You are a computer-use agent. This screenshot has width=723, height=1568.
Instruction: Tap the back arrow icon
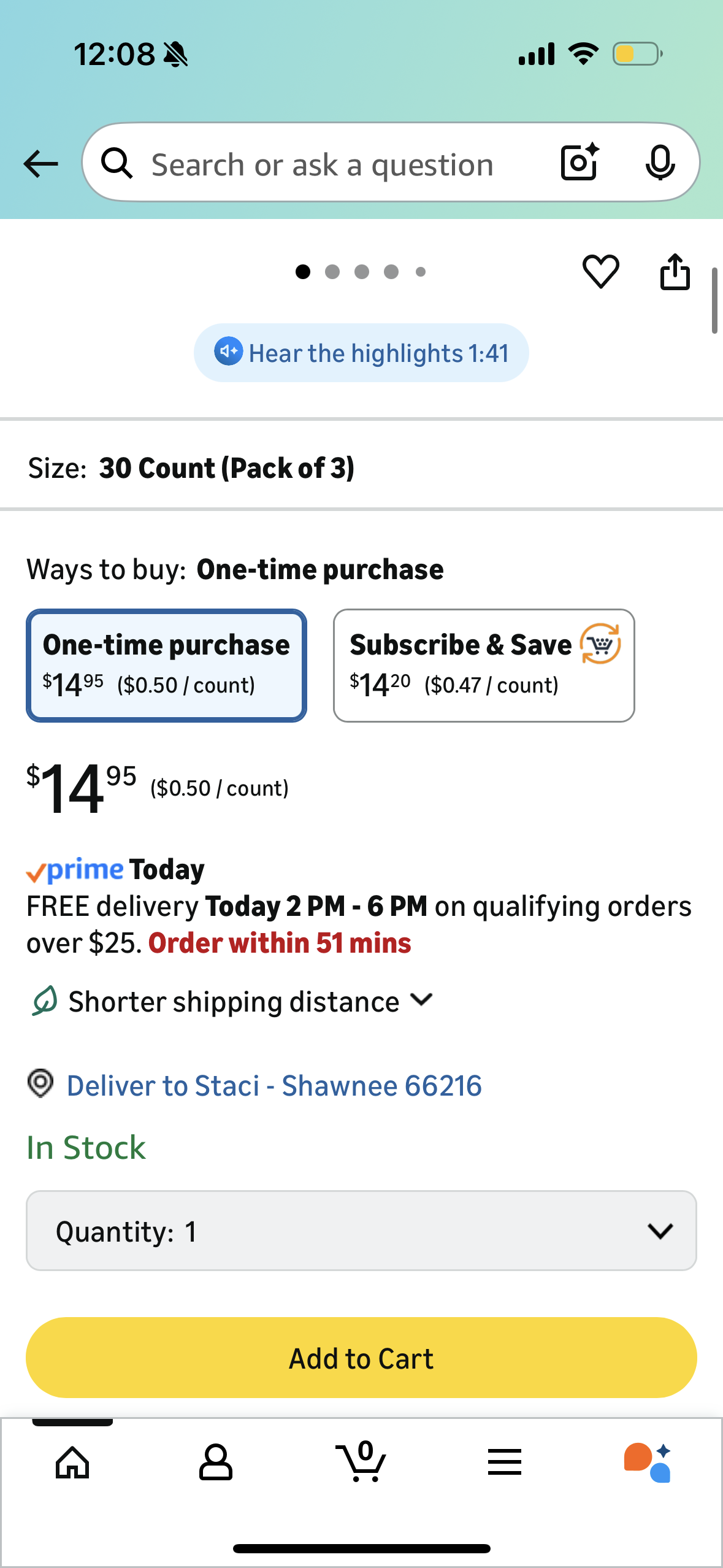coord(40,164)
